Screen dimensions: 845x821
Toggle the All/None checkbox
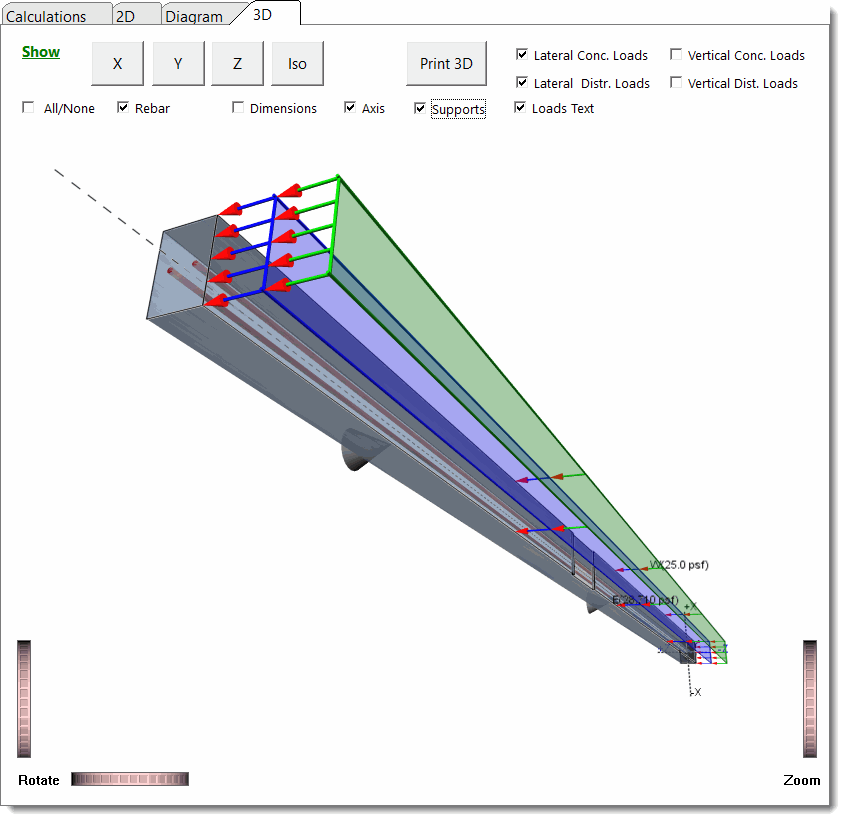point(28,108)
